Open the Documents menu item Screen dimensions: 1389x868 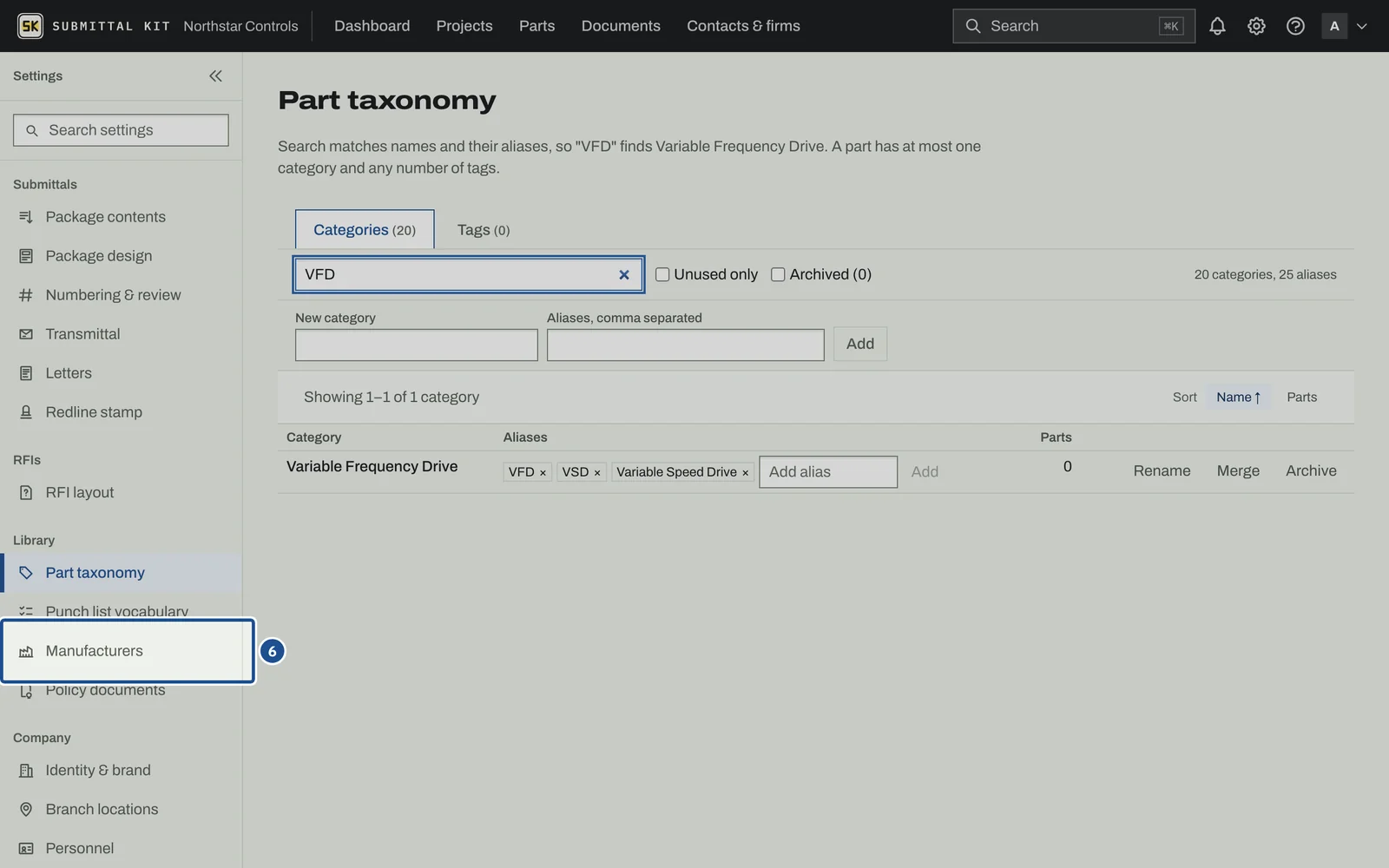pyautogui.click(x=621, y=26)
